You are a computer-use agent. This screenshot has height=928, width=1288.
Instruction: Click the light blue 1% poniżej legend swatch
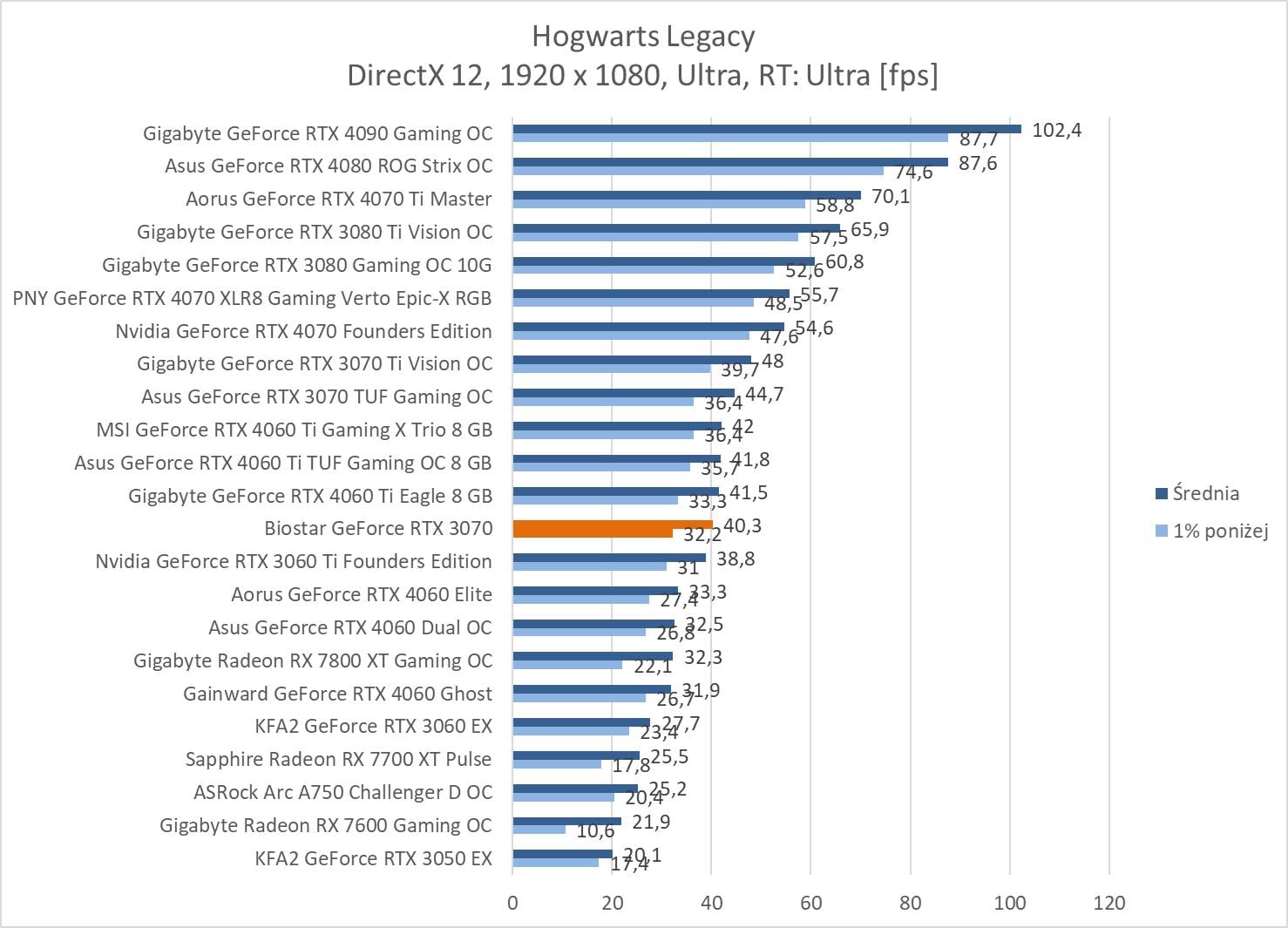(1161, 531)
